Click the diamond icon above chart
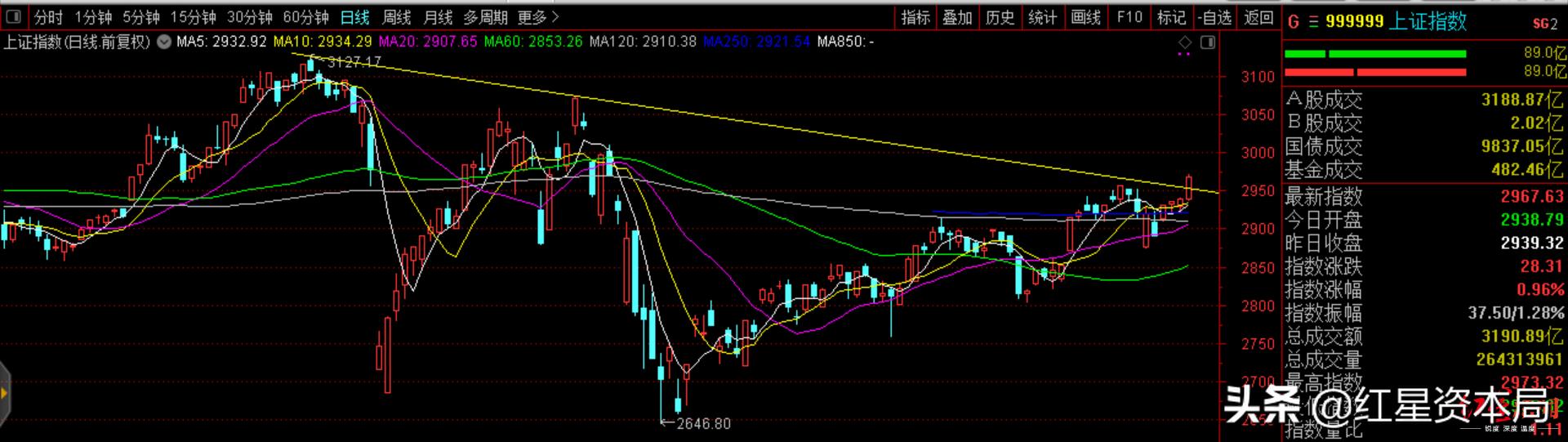1568x442 pixels. pos(1185,42)
